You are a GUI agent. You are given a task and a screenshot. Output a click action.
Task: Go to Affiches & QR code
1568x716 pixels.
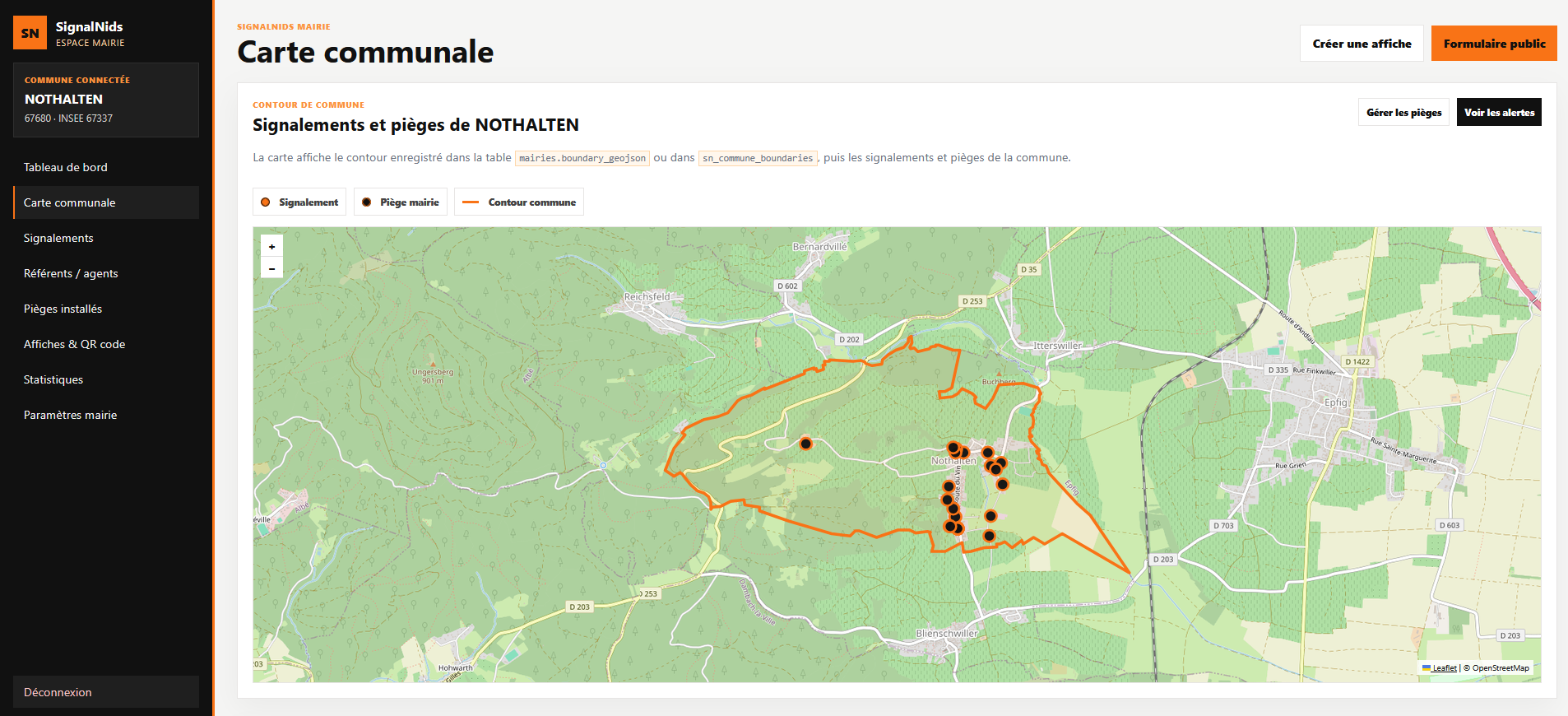coord(106,344)
